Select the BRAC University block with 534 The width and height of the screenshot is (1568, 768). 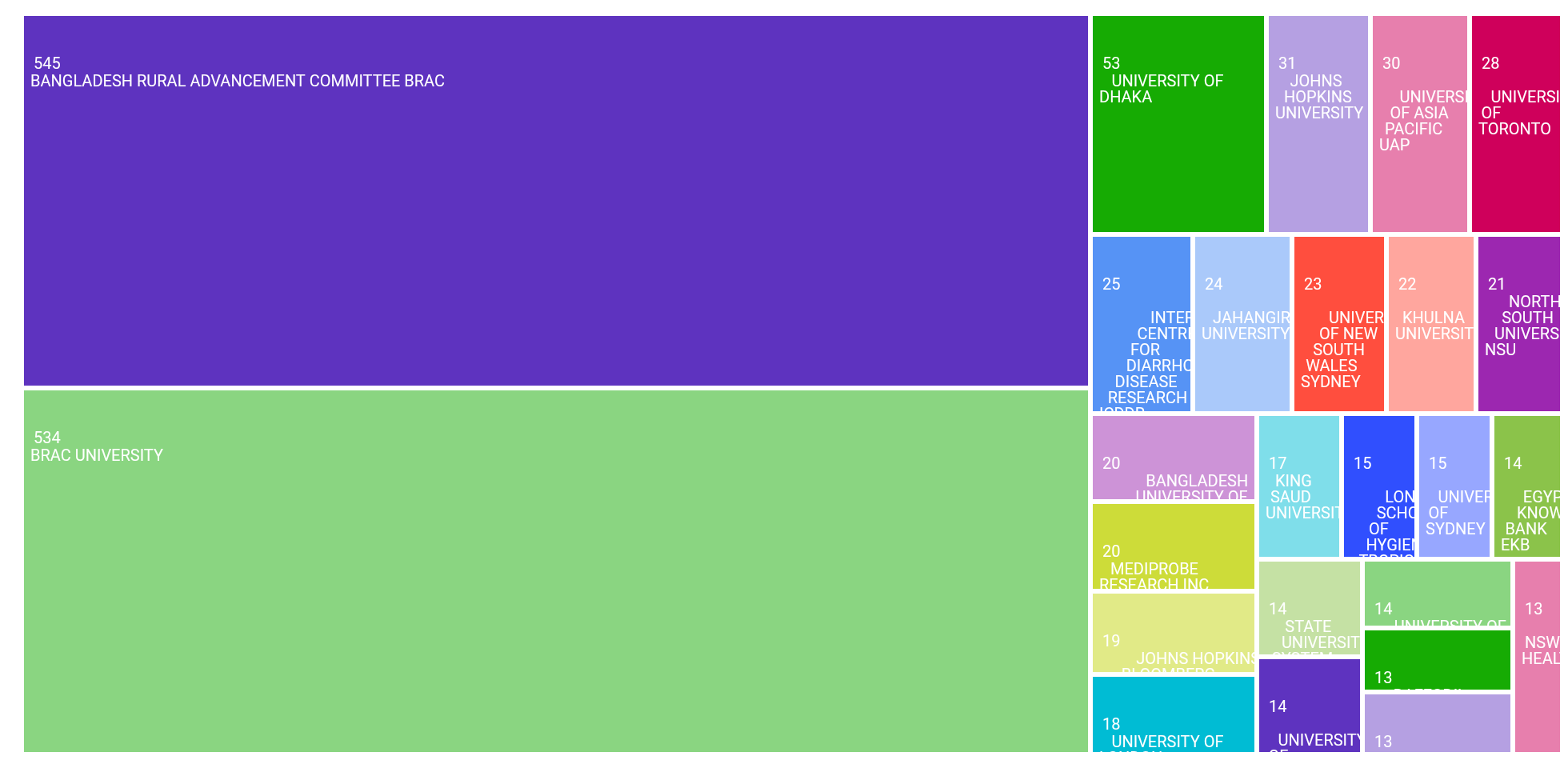pyautogui.click(x=556, y=571)
